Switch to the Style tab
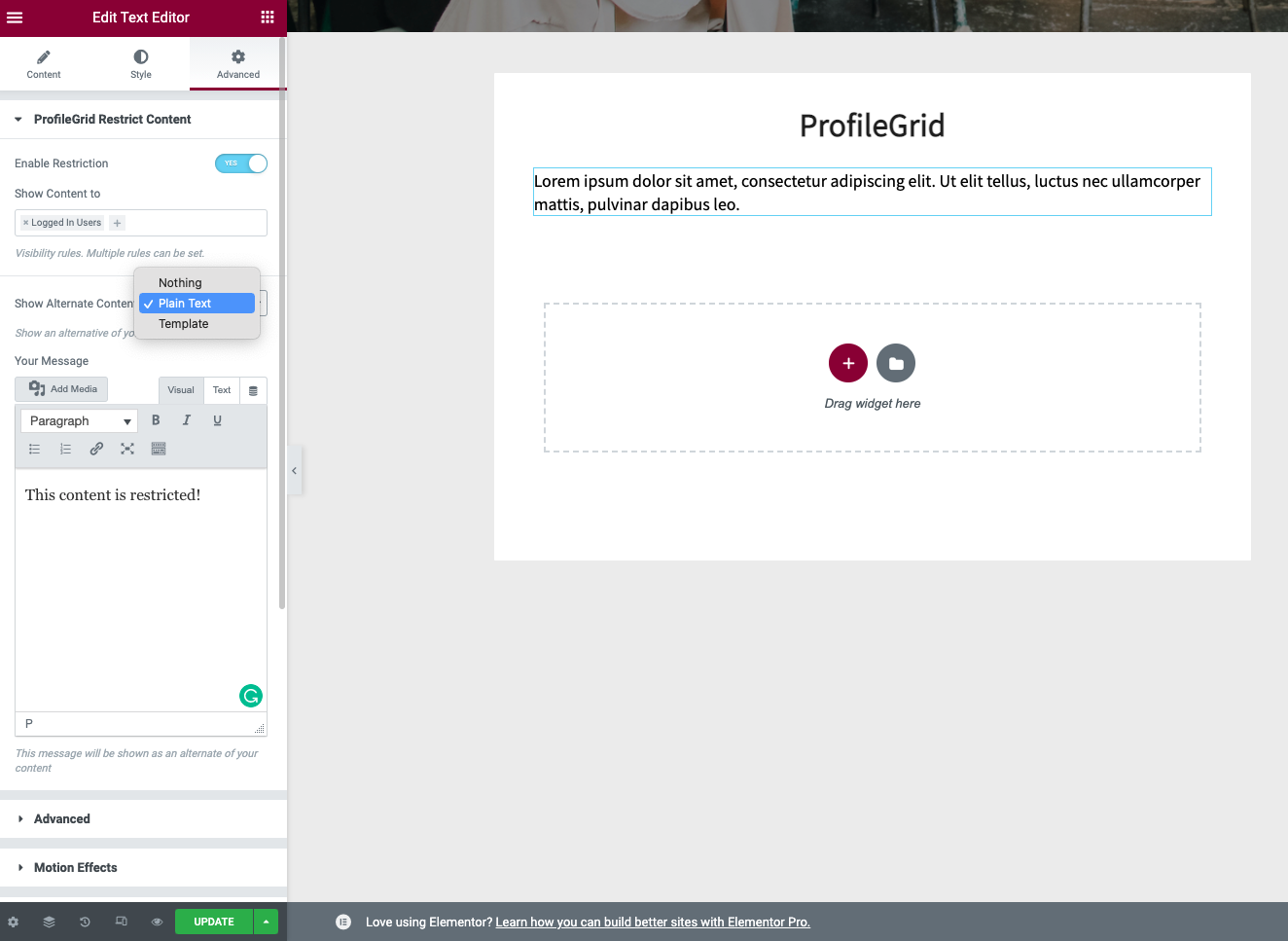Screen dimensions: 1288x941 141,64
